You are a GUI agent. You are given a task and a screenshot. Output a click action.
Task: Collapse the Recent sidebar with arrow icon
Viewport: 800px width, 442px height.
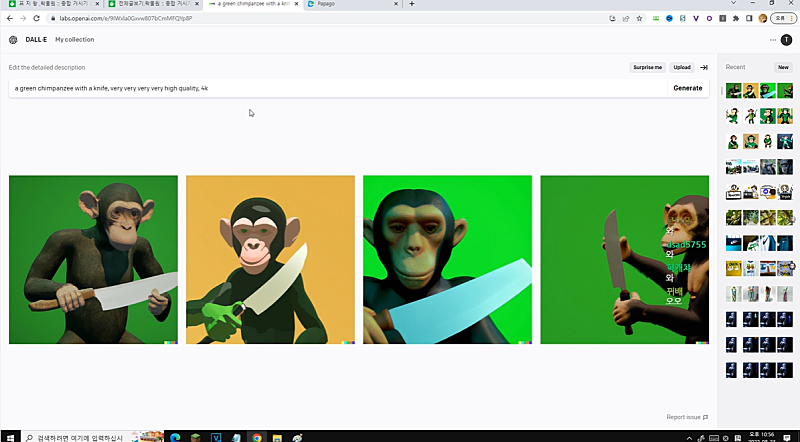(704, 67)
